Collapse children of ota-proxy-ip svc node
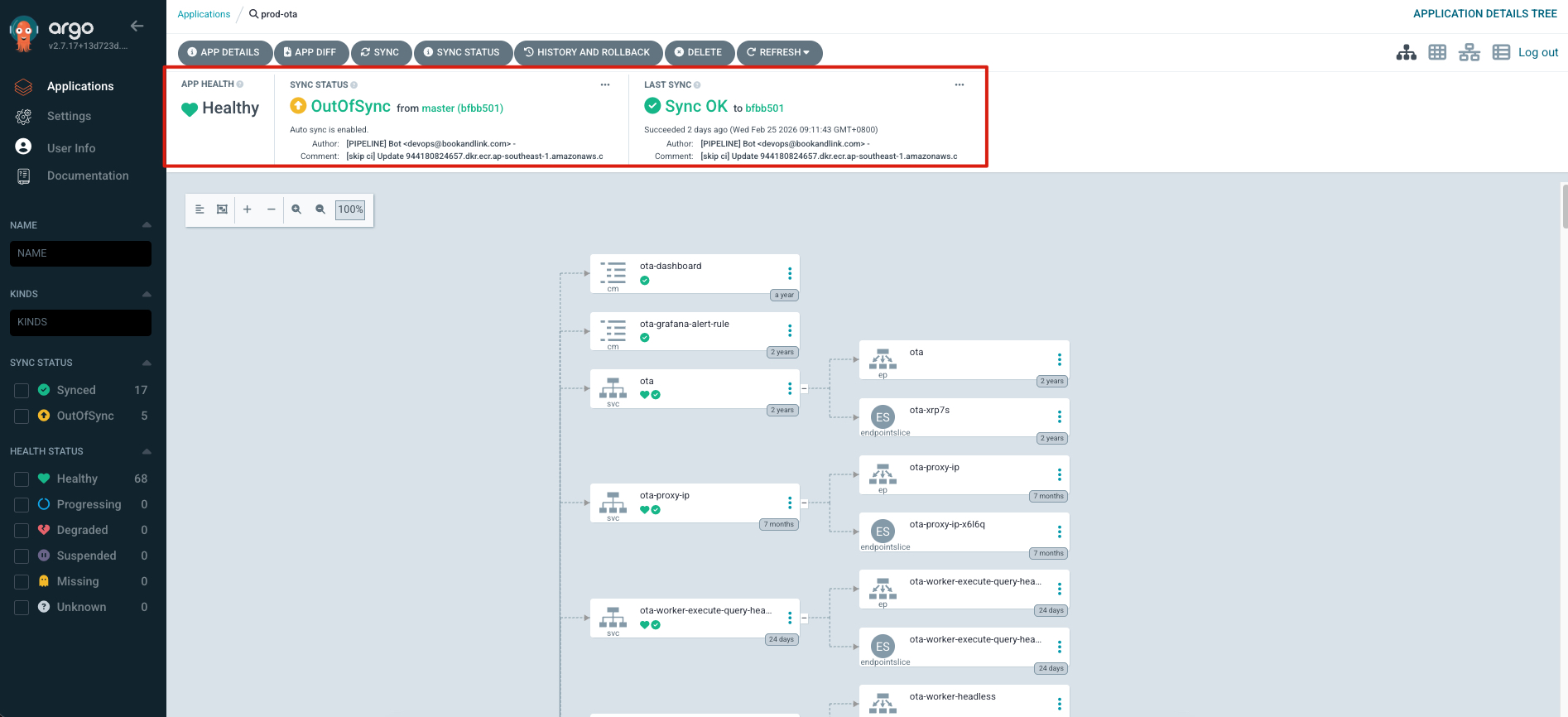Screen dimensions: 1568x717 804,503
